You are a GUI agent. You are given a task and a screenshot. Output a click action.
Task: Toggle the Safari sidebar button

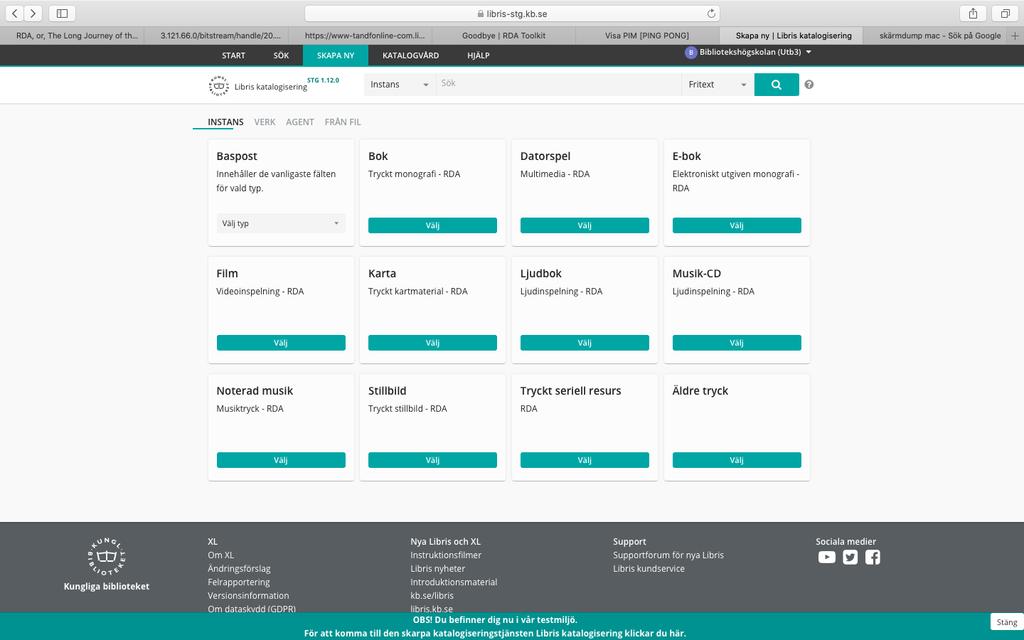point(62,13)
